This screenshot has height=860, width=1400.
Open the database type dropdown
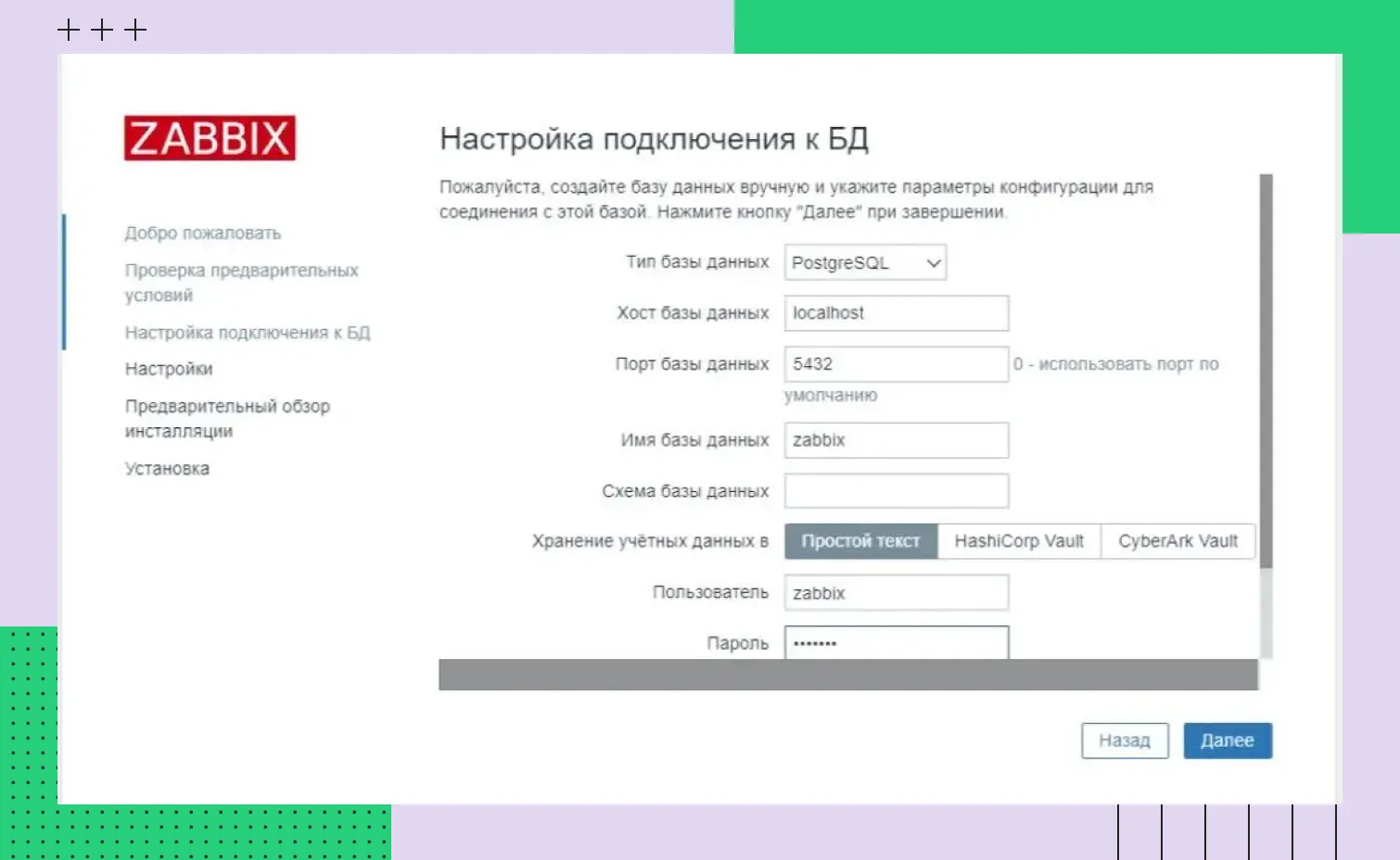pyautogui.click(x=864, y=262)
